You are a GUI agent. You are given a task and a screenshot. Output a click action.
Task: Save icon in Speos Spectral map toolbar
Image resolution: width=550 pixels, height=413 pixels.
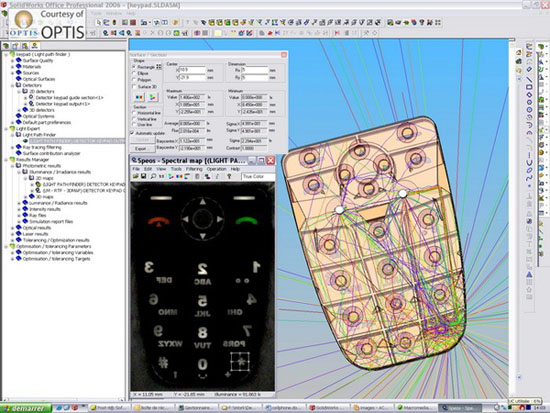[143, 176]
